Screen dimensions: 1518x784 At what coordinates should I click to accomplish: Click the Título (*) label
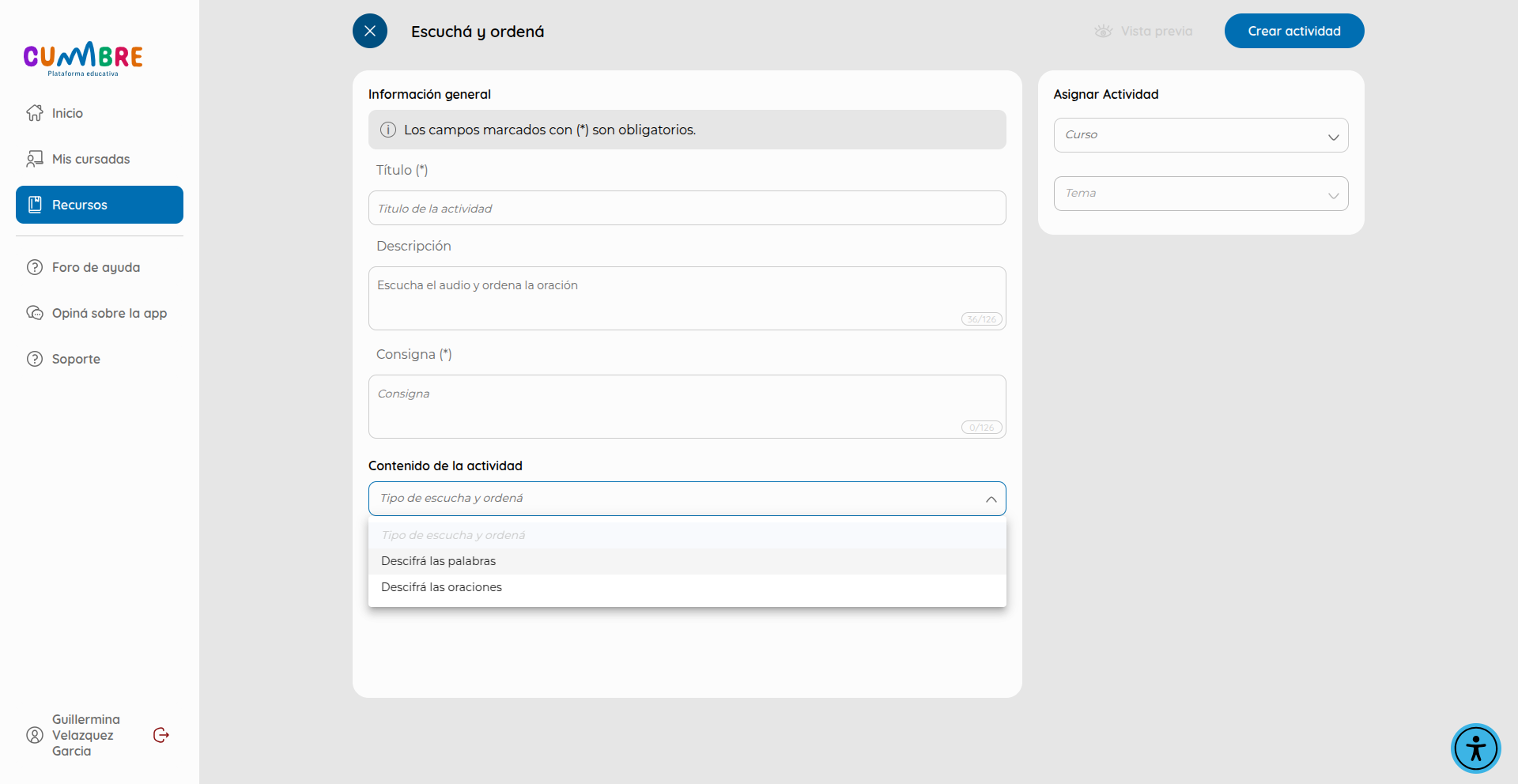[x=402, y=170]
